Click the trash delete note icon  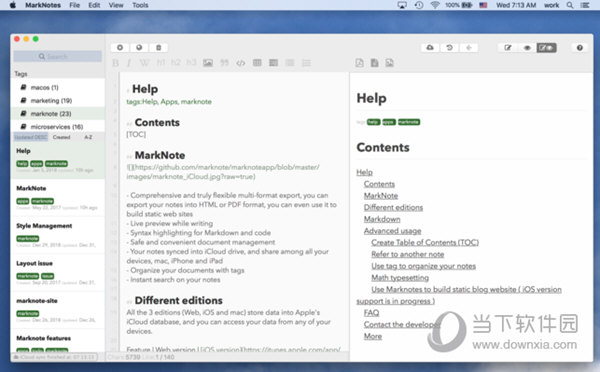158,47
